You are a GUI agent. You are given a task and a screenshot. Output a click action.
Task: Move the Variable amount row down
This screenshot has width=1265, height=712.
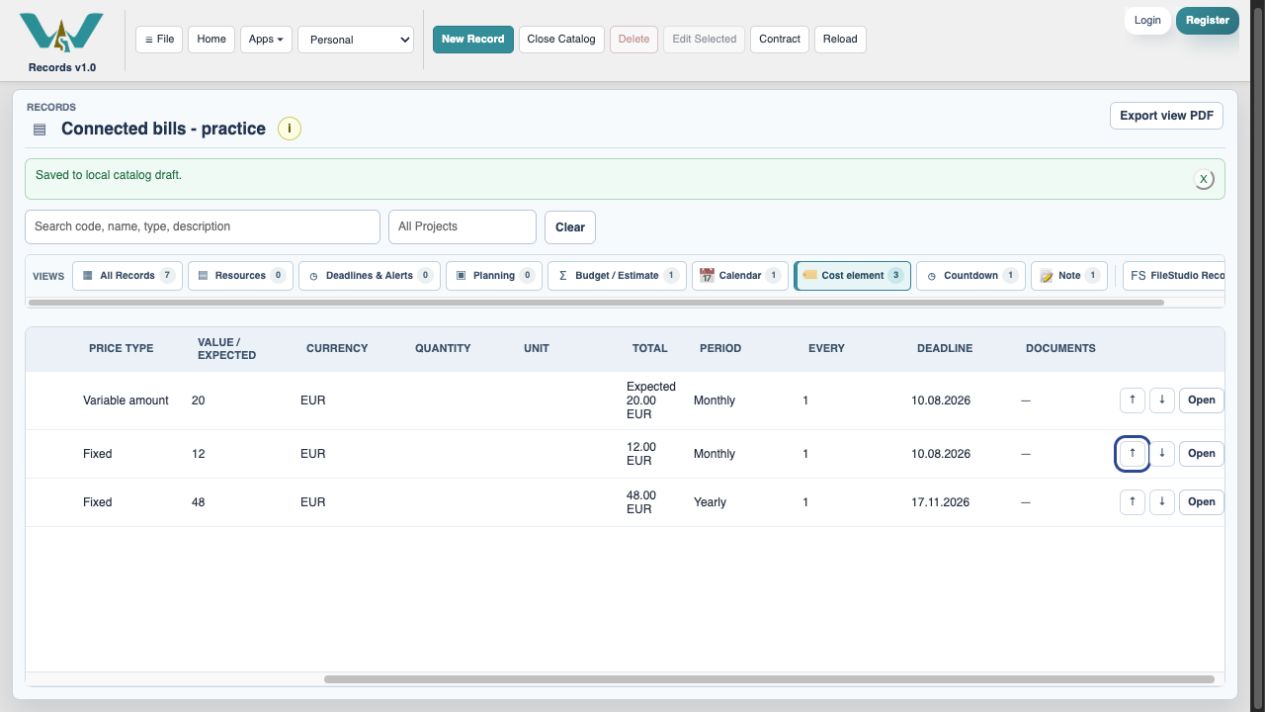[x=1162, y=400]
